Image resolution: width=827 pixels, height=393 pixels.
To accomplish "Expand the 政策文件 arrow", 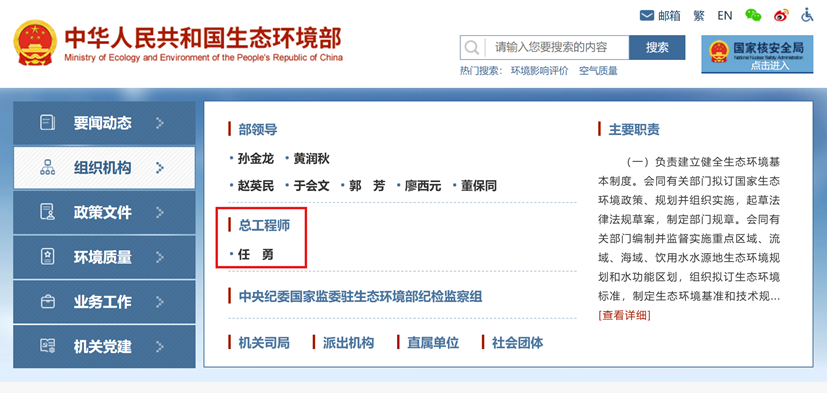I will (x=160, y=212).
